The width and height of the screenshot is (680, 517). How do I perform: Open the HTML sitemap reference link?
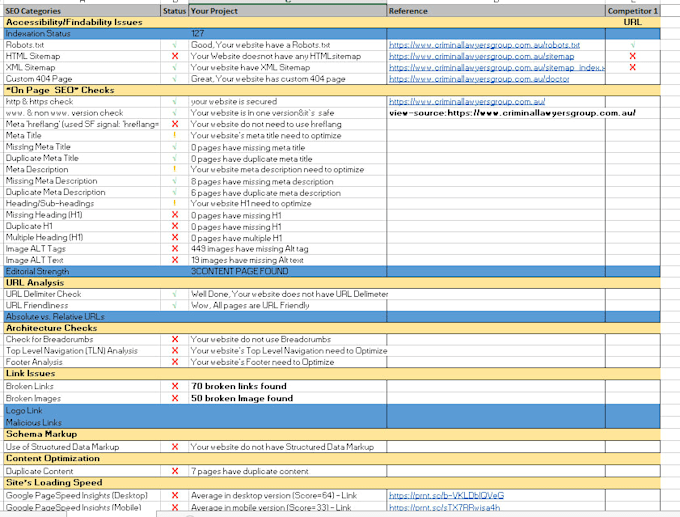(481, 56)
